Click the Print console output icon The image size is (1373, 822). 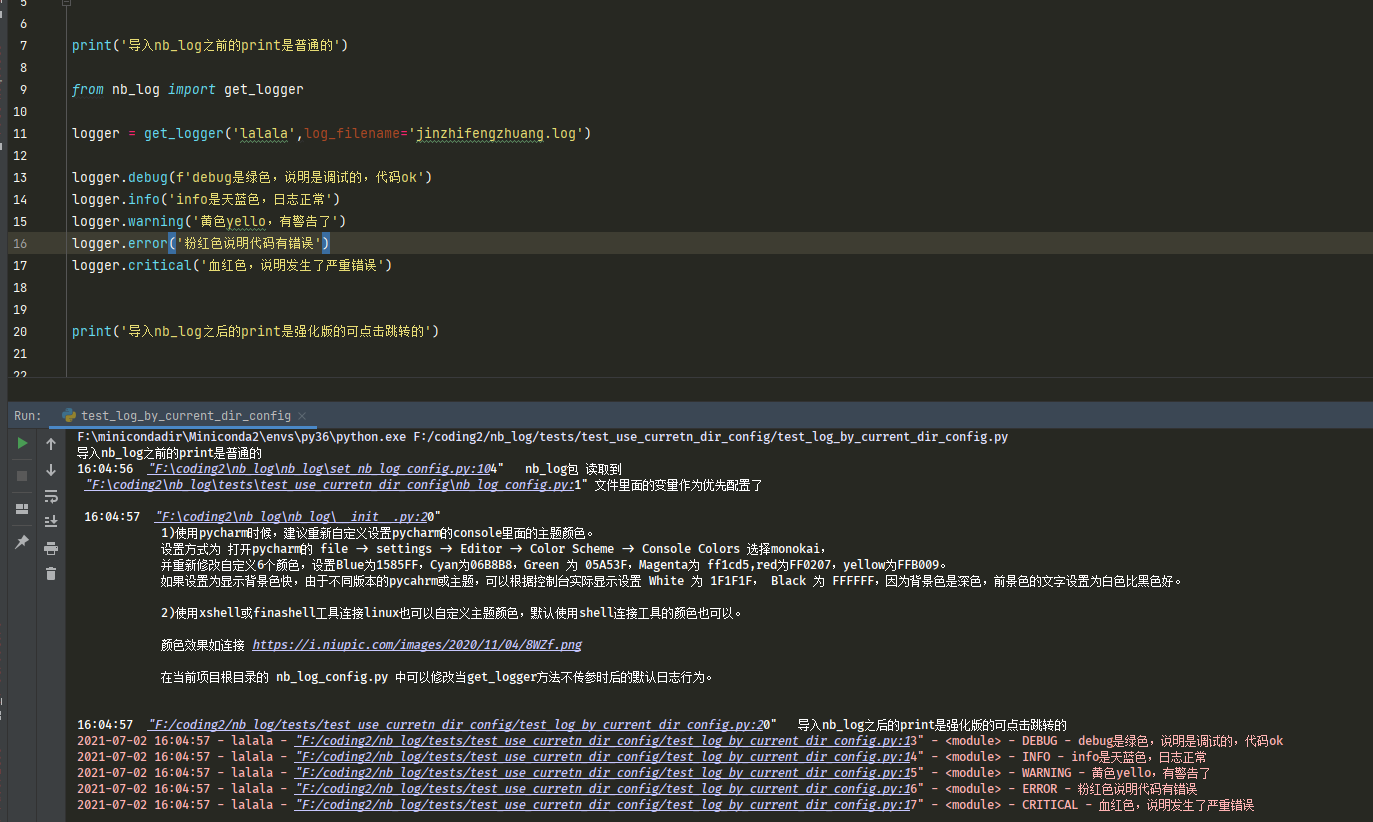51,548
